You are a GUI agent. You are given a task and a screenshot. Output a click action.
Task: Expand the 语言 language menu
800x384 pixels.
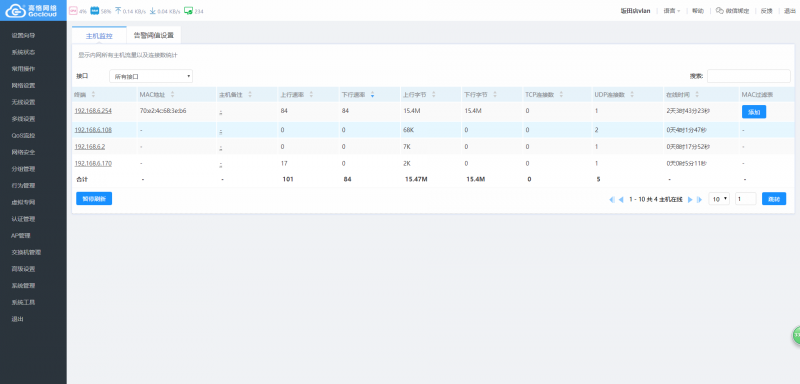(x=672, y=11)
